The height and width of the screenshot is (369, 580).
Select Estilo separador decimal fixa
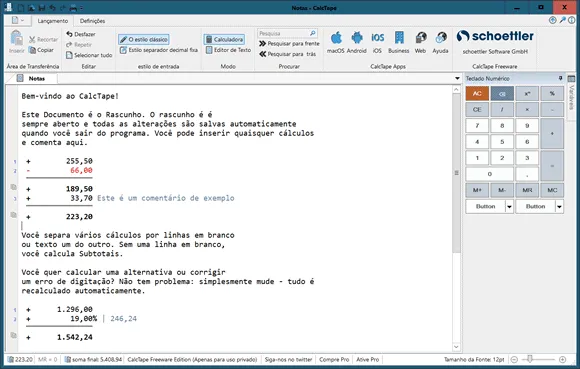159,50
